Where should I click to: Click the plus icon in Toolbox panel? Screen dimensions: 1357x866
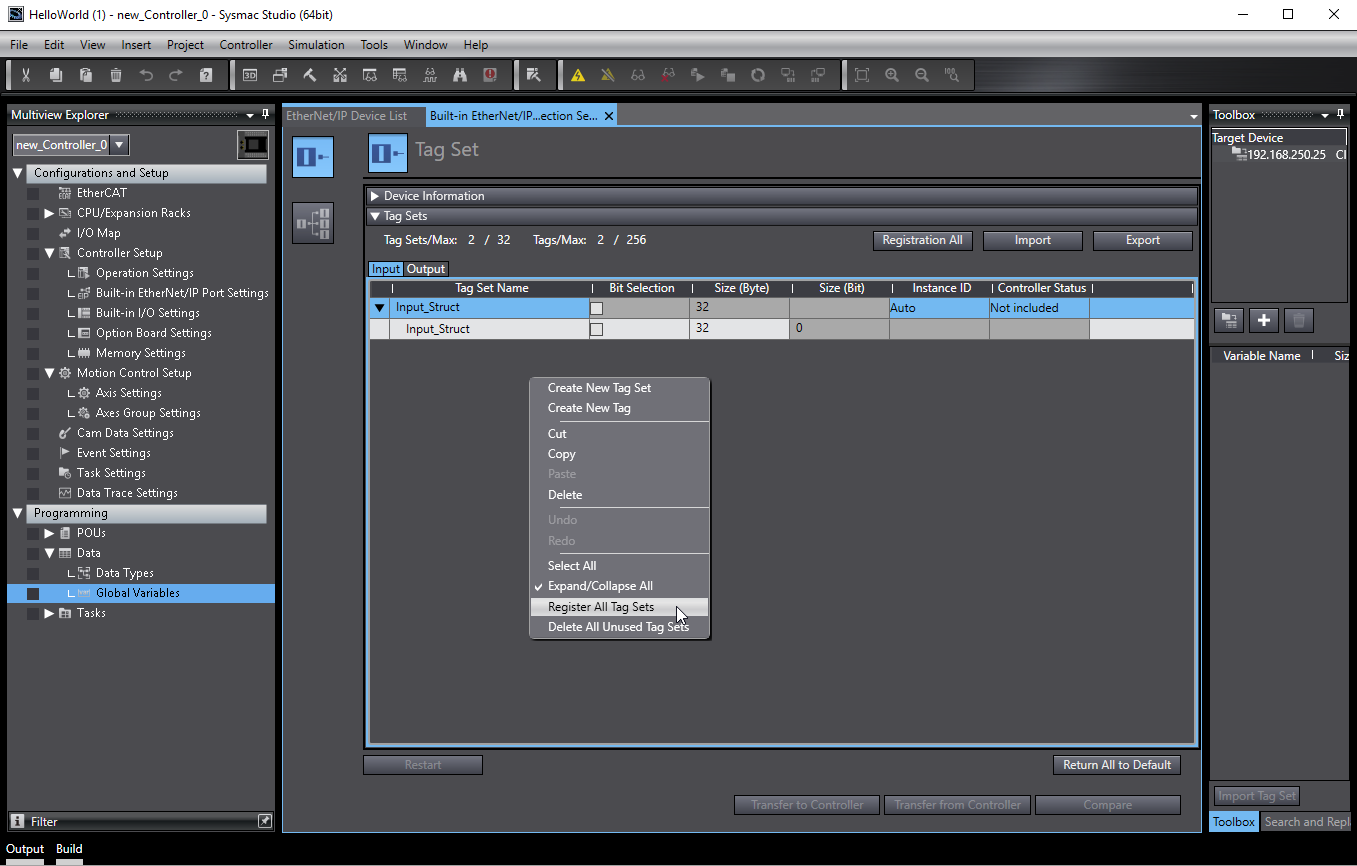(1264, 320)
